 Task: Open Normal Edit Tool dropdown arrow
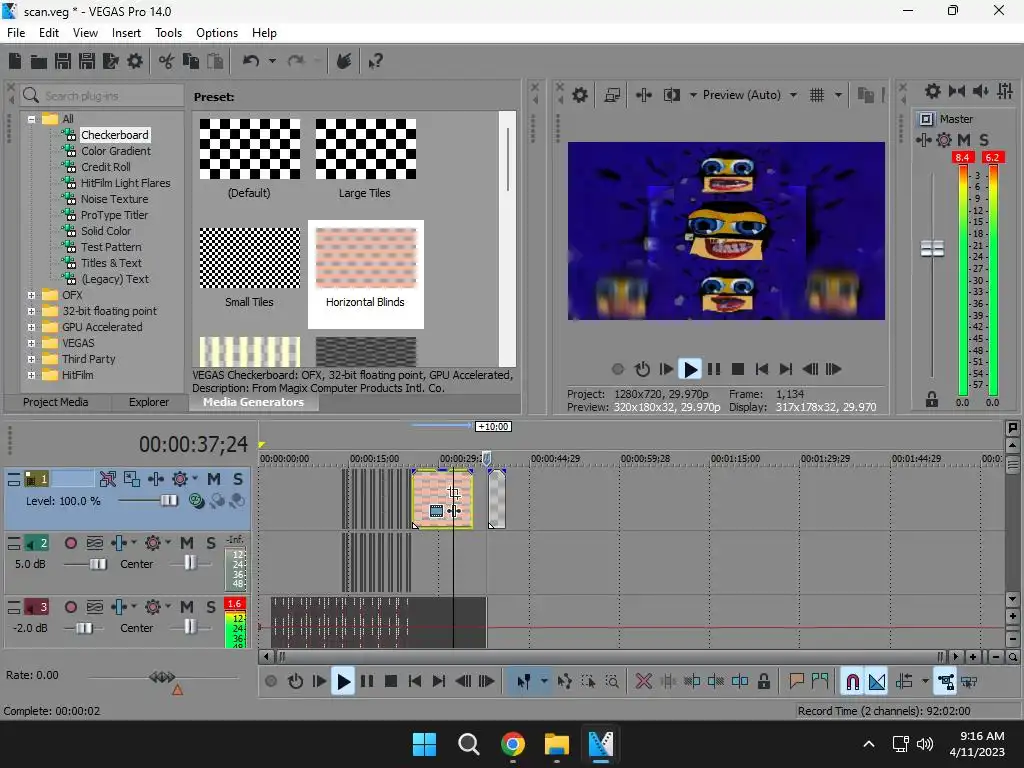(x=544, y=682)
